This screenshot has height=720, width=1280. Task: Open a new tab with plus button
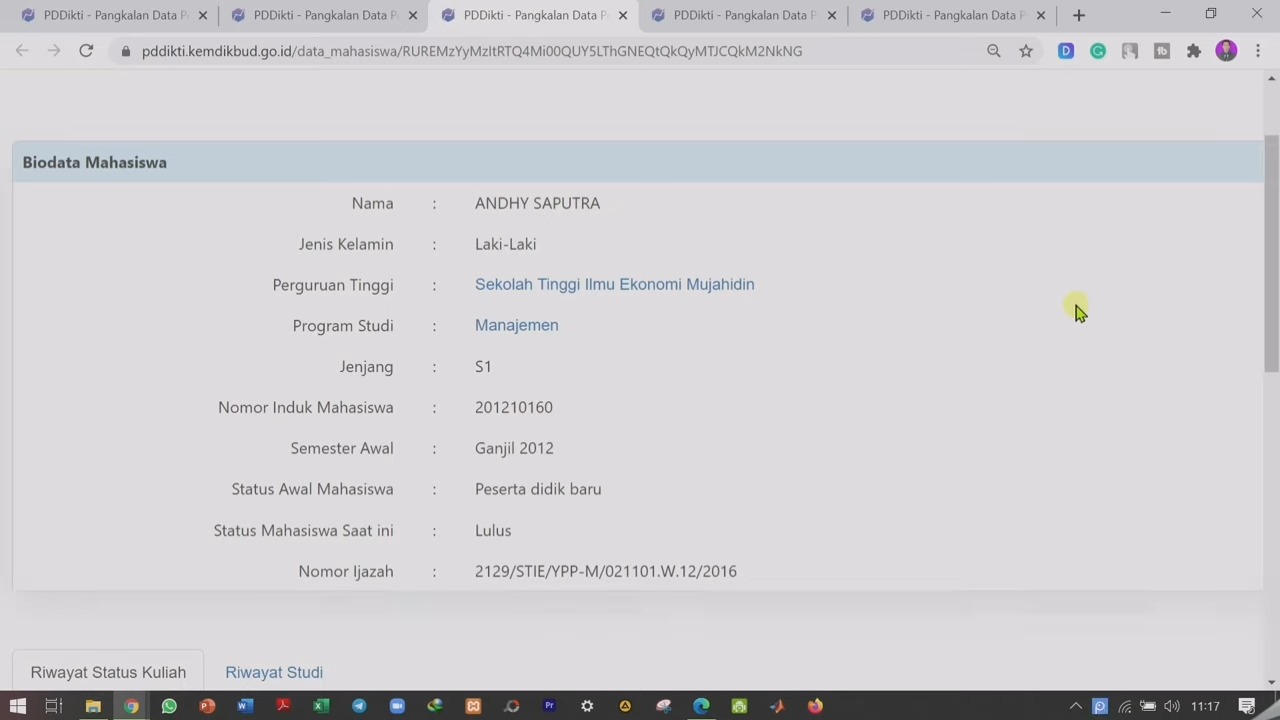tap(1078, 15)
